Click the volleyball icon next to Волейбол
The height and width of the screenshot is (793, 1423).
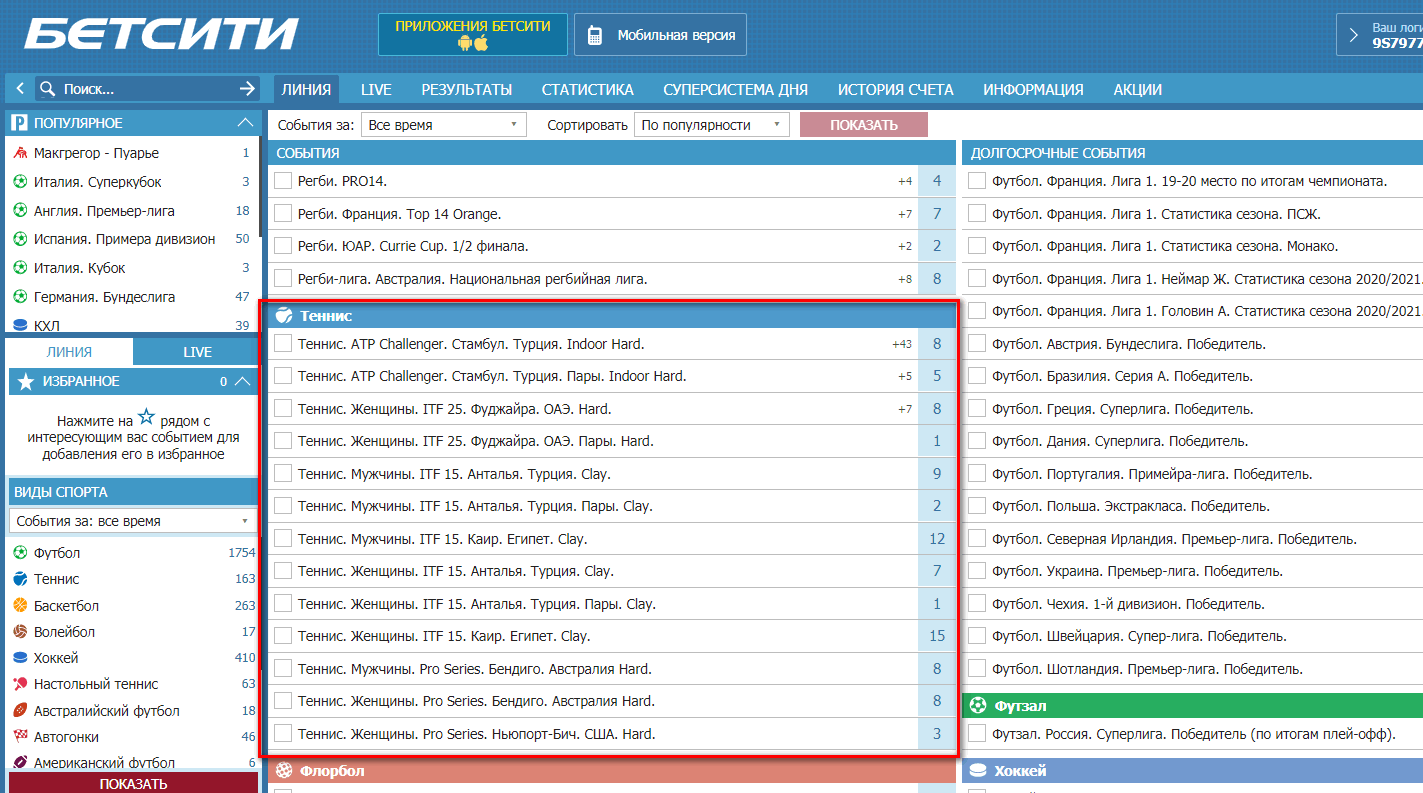[20, 631]
